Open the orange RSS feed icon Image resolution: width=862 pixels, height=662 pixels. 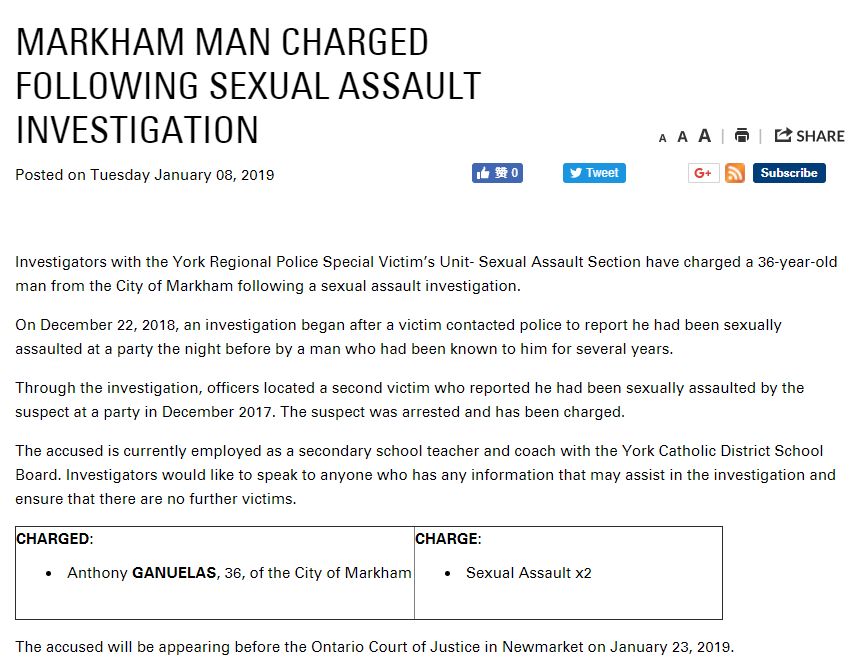[735, 173]
